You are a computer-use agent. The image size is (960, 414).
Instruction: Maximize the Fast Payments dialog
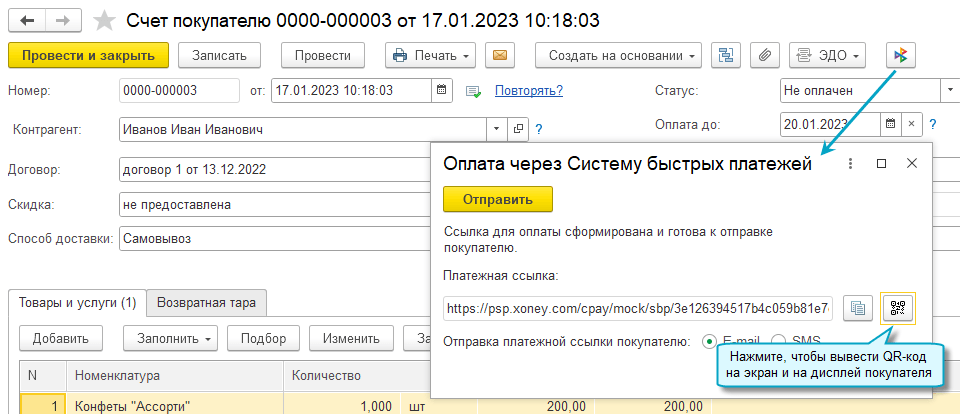pos(881,164)
